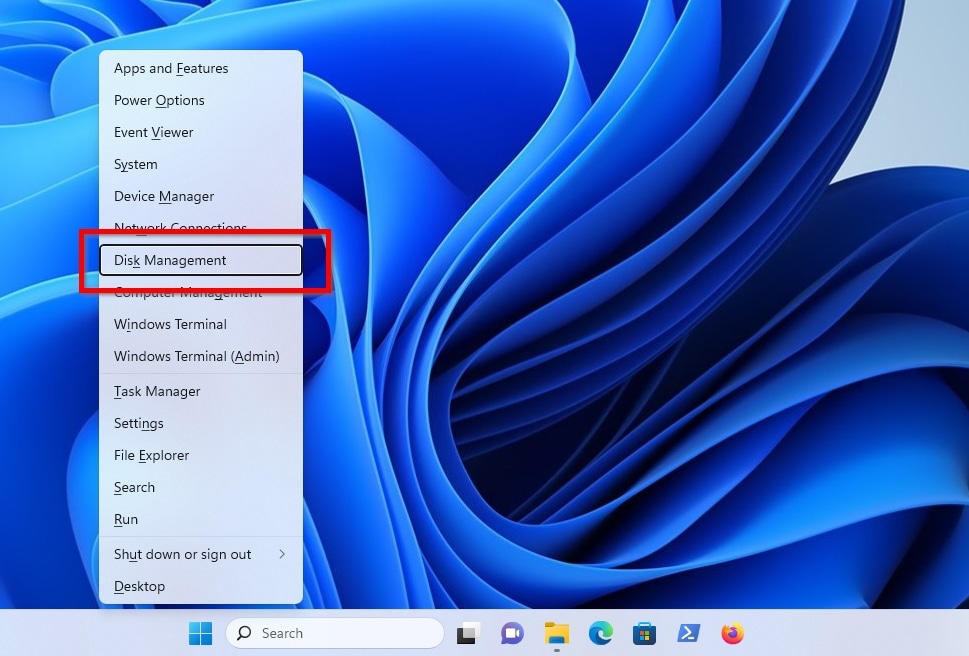This screenshot has width=969, height=656.
Task: Click the taskbar Search box
Action: (335, 633)
